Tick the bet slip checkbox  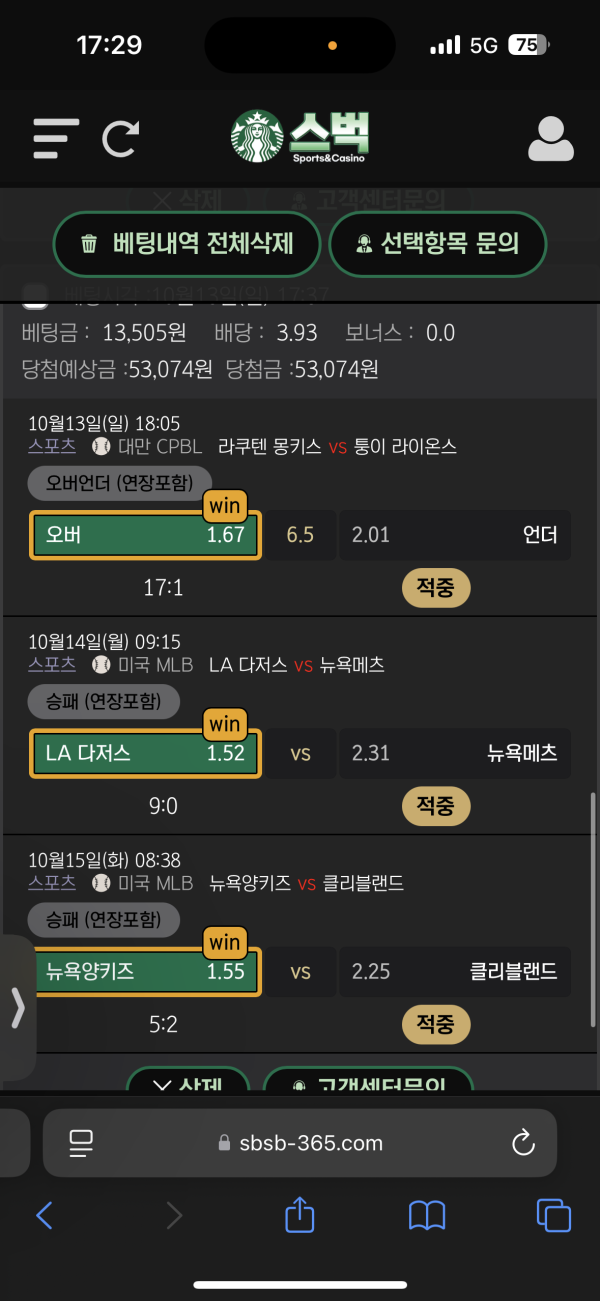pyautogui.click(x=35, y=295)
